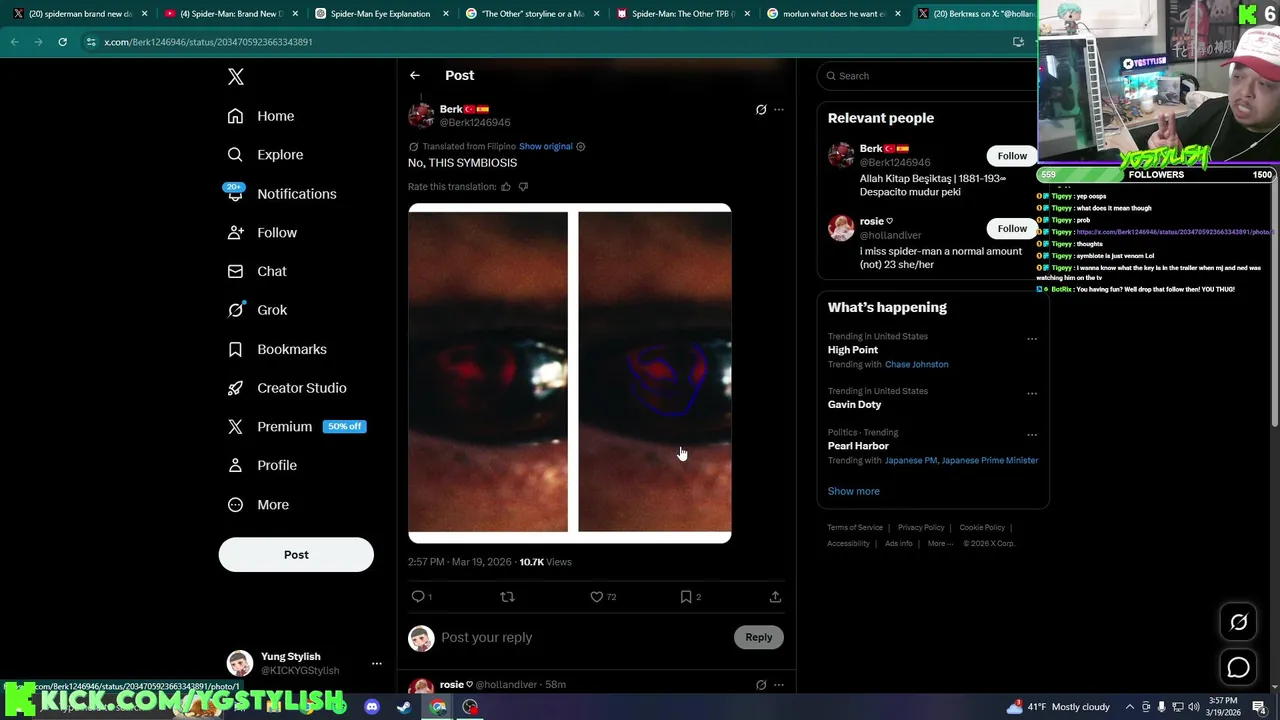
Task: Open High Point trending topic
Action: pyautogui.click(x=853, y=350)
